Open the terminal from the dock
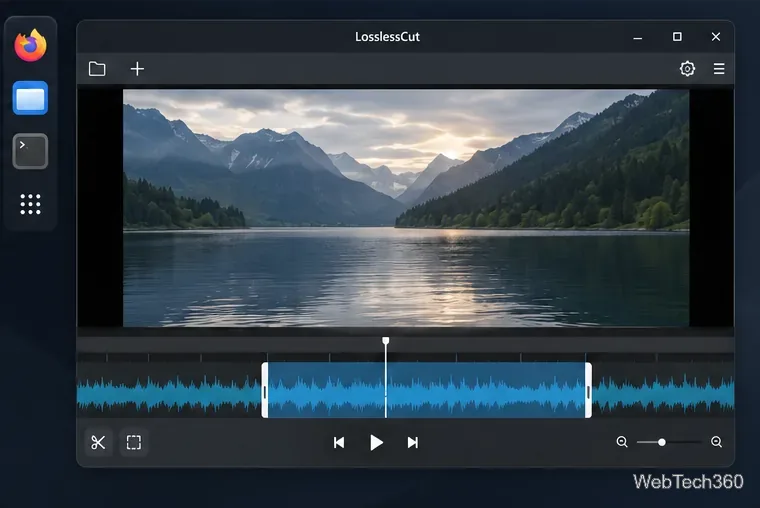The width and height of the screenshot is (760, 508). [x=31, y=151]
